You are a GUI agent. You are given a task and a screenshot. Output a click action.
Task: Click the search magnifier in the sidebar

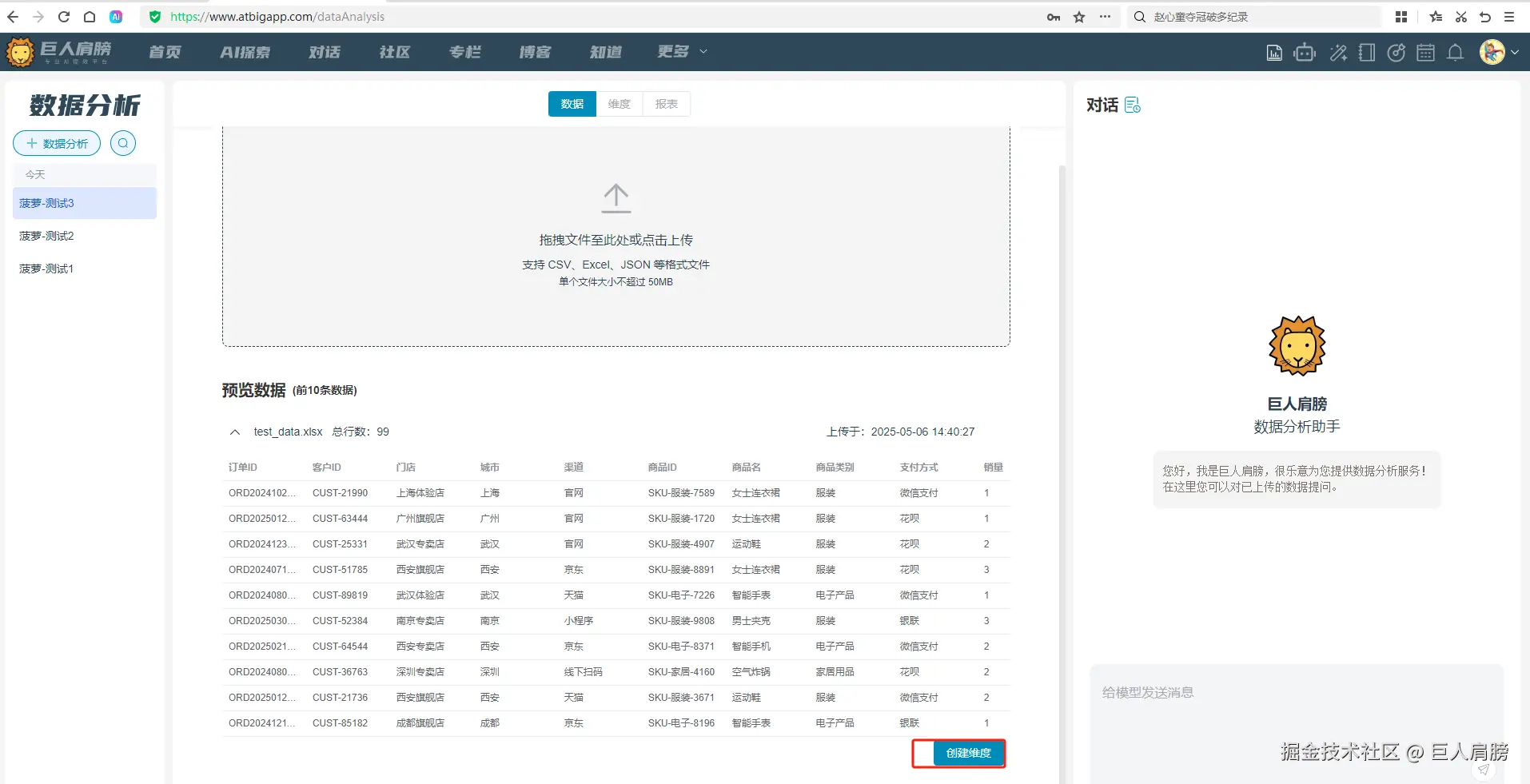pos(123,143)
